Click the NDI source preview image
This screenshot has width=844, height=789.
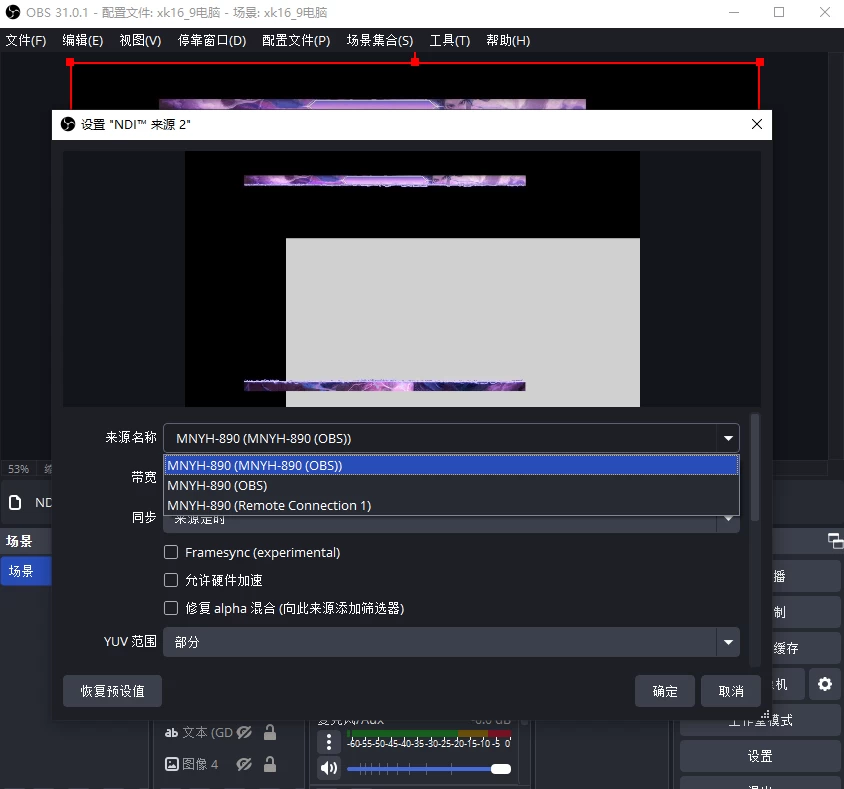412,279
